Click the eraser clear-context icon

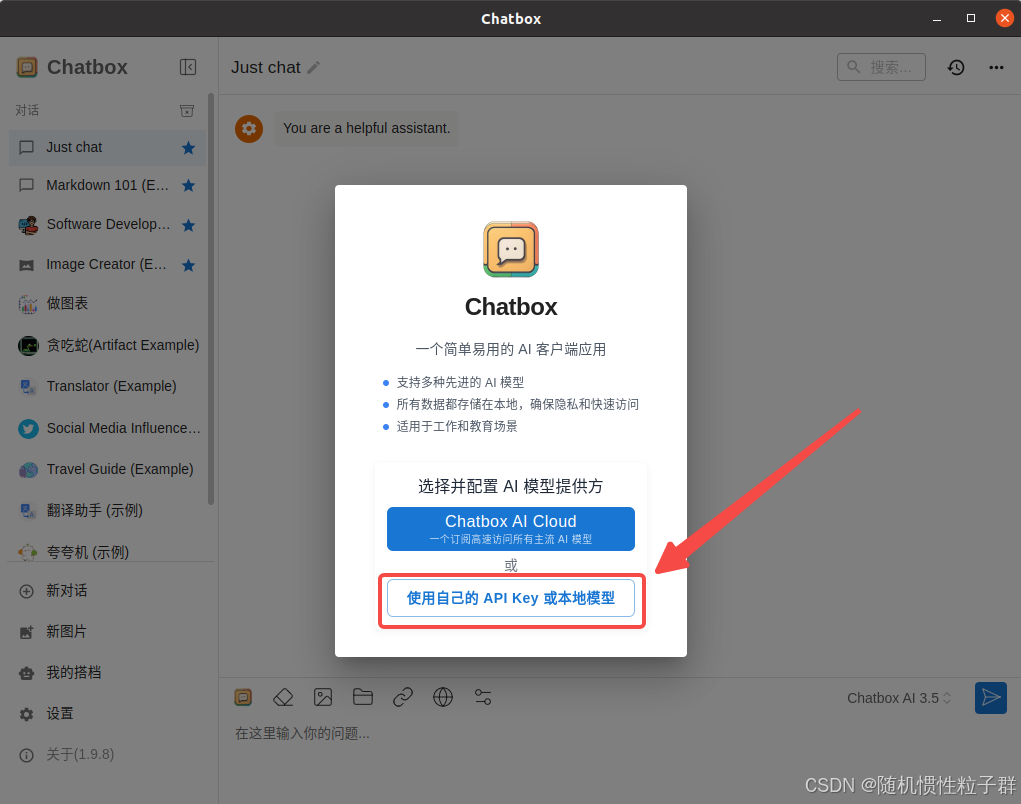click(x=283, y=697)
